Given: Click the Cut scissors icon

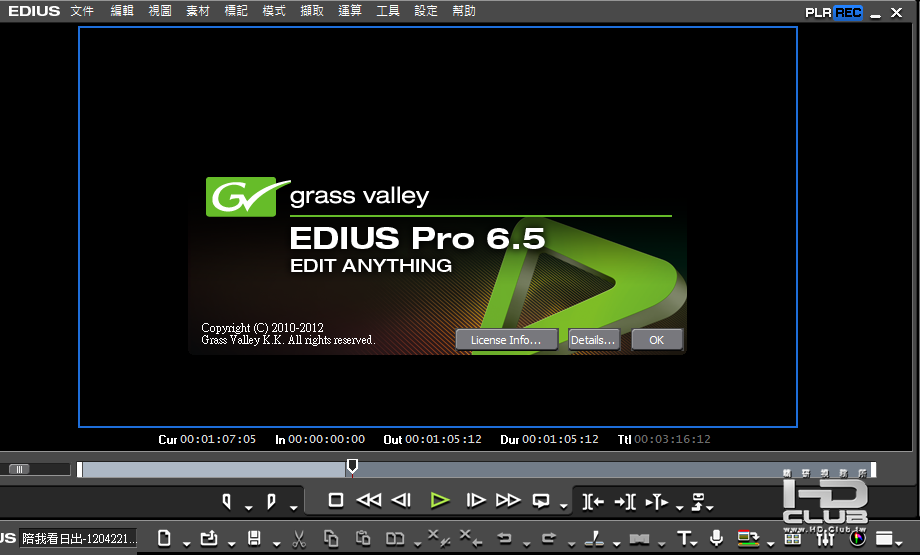Looking at the screenshot, I should (x=299, y=539).
